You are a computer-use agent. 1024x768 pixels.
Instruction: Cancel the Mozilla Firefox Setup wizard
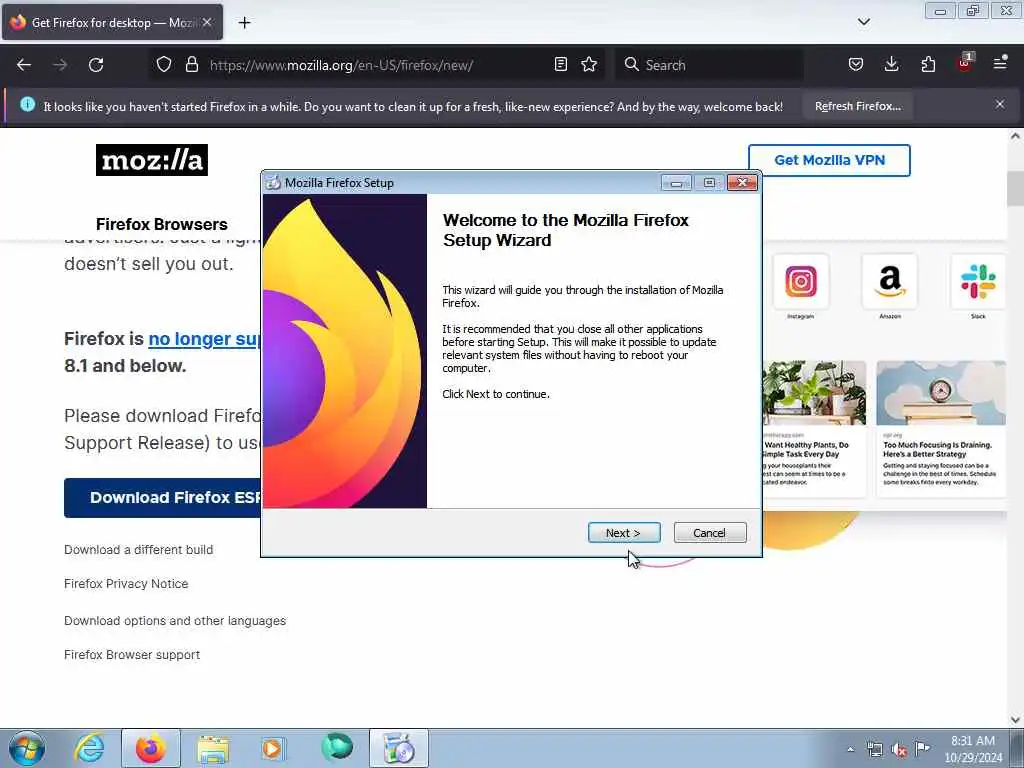point(710,533)
